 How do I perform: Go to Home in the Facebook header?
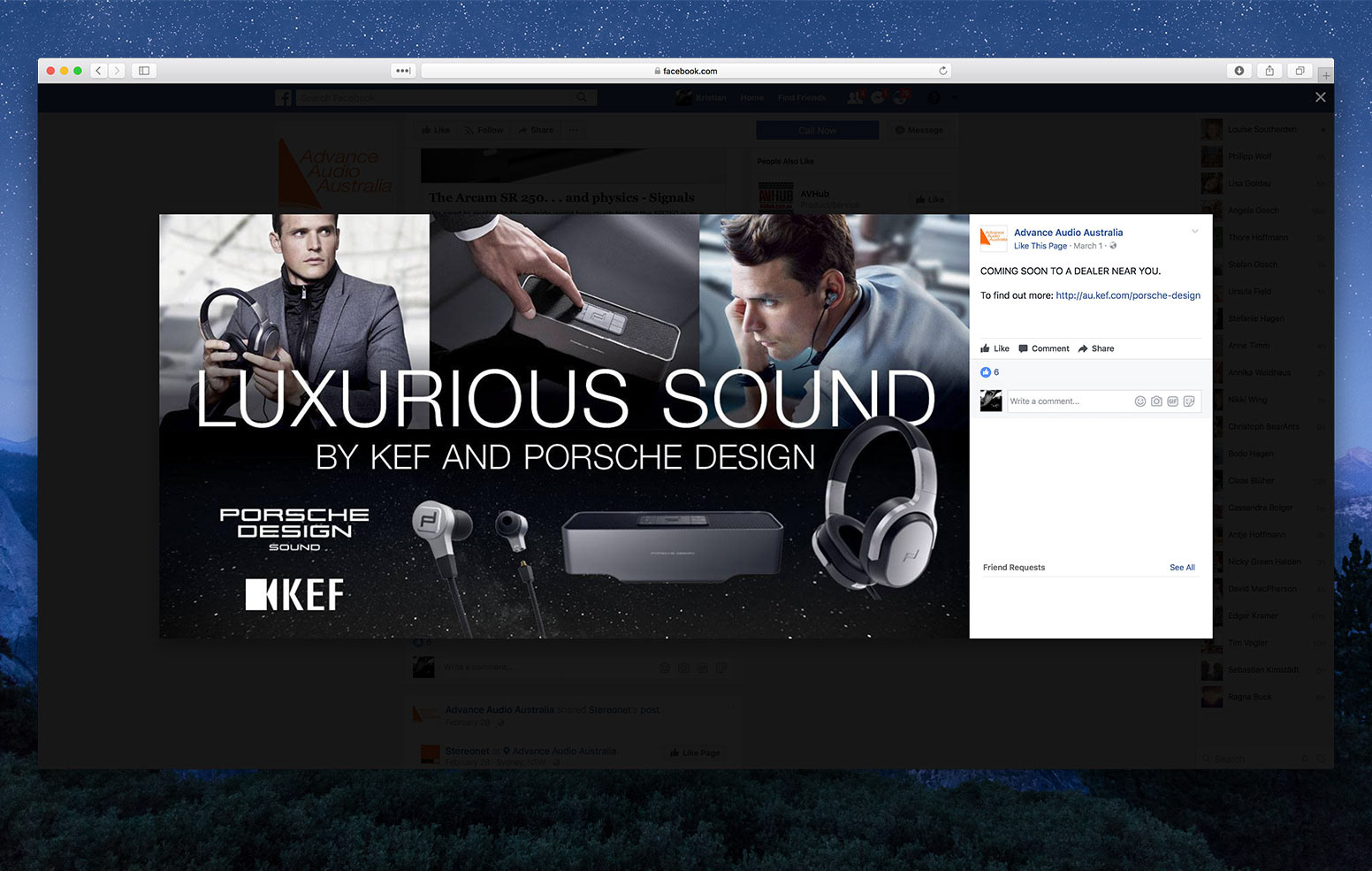751,97
